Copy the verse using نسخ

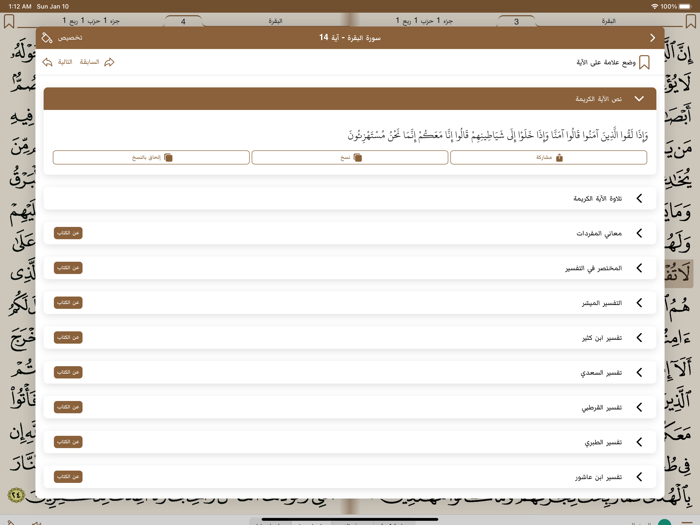pos(350,157)
